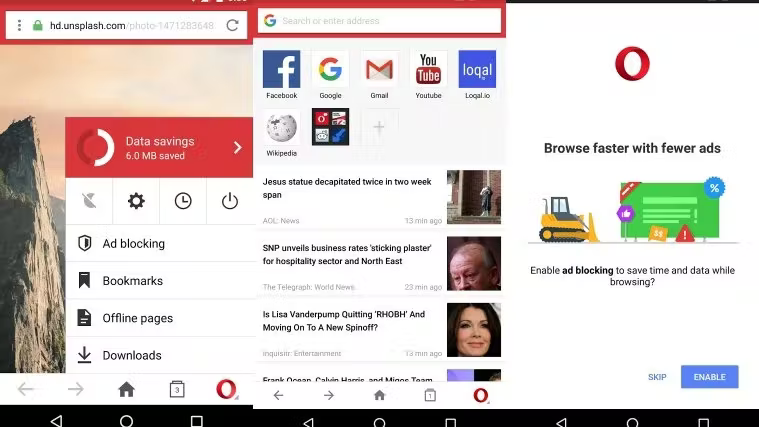Android back button on left screen
This screenshot has width=759, height=427.
click(56, 420)
